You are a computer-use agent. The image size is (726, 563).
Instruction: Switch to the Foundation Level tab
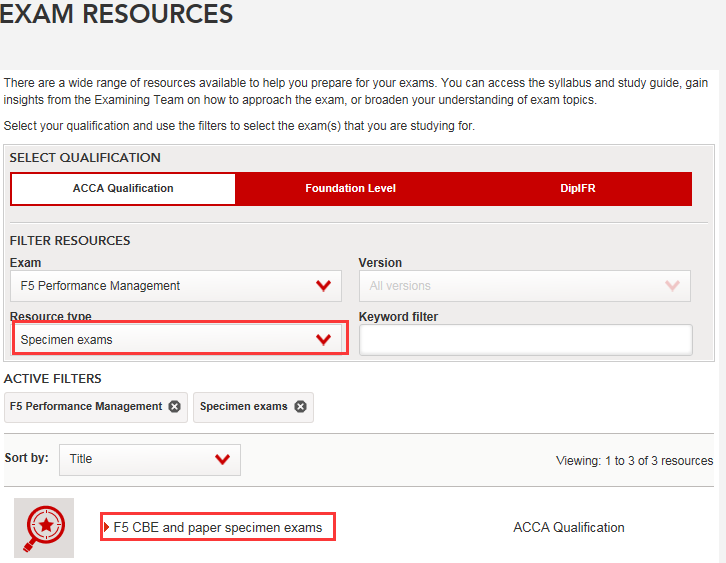[x=350, y=189]
